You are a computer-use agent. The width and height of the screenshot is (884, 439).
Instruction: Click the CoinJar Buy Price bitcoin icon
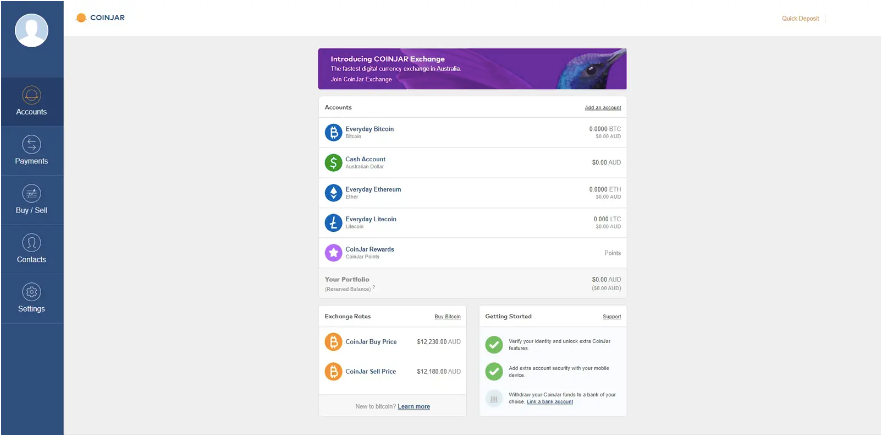(333, 342)
